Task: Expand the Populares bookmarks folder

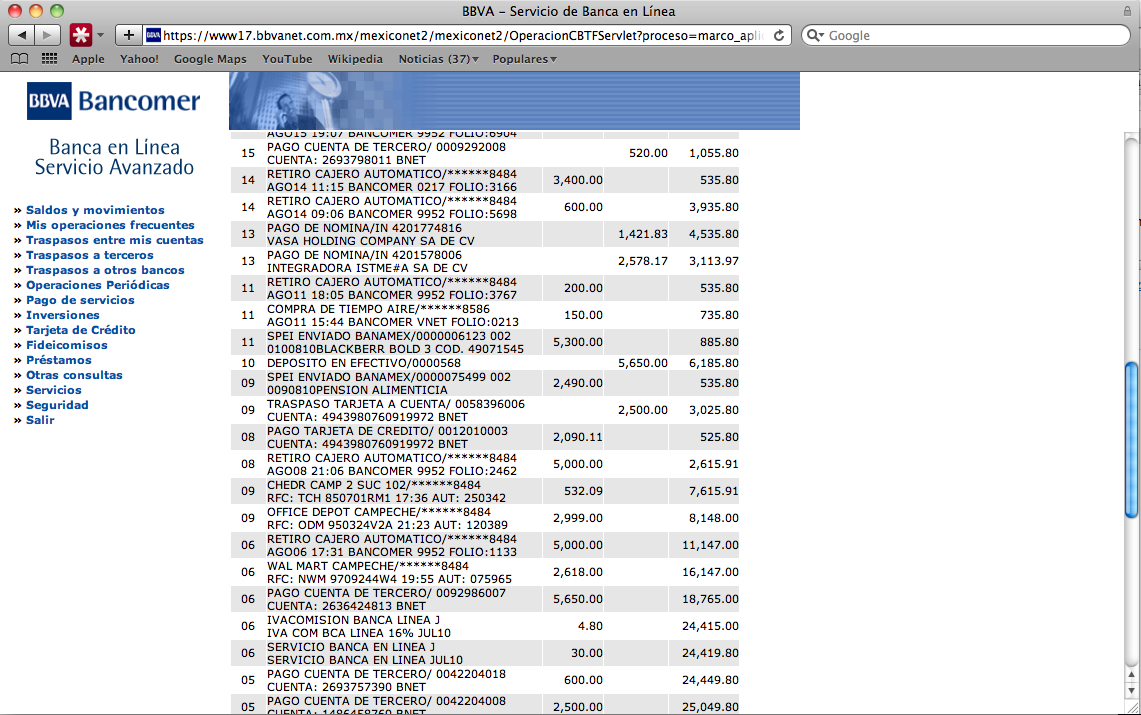Action: (x=524, y=59)
